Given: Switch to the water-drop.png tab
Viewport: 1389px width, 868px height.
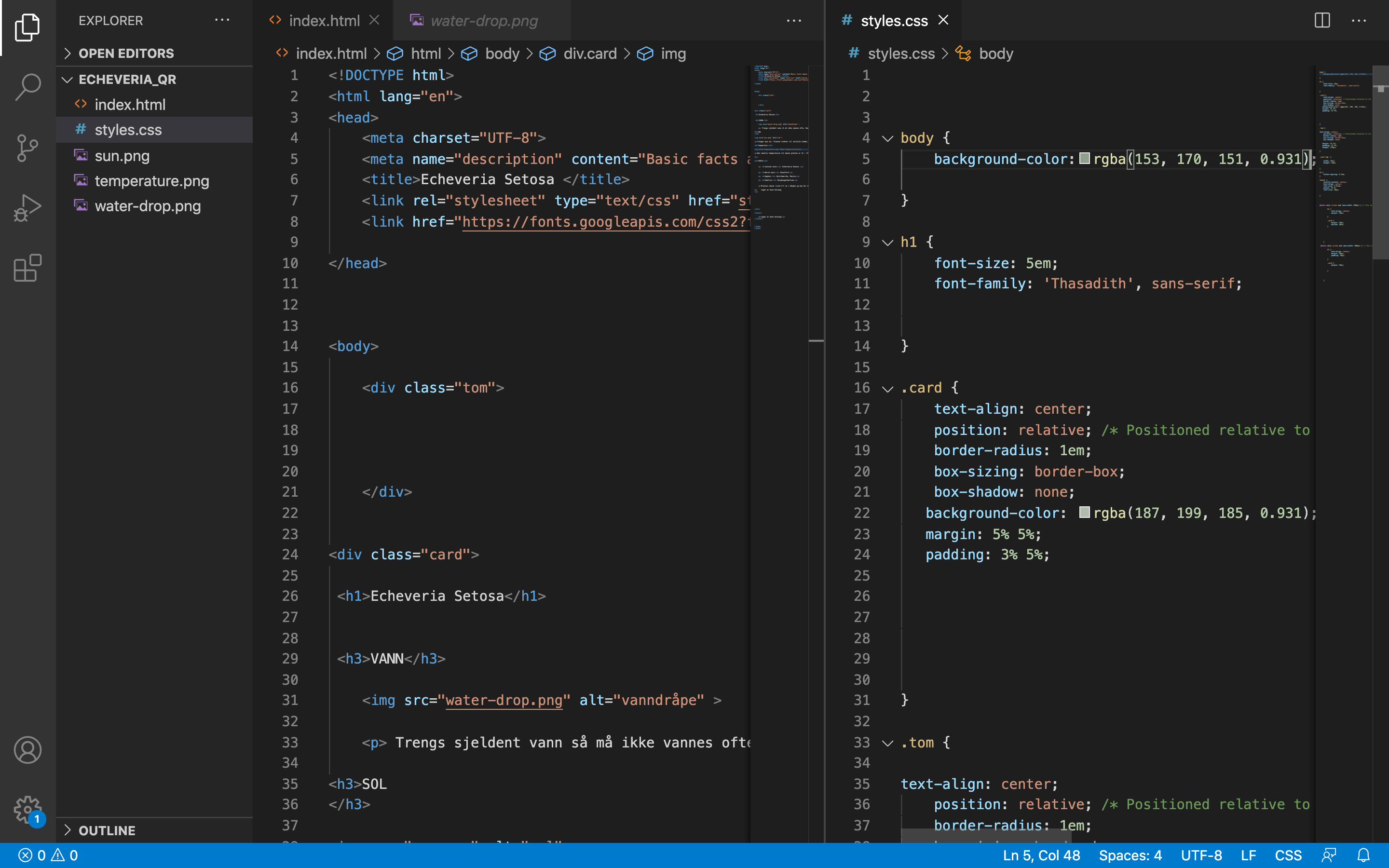Looking at the screenshot, I should coord(483,21).
